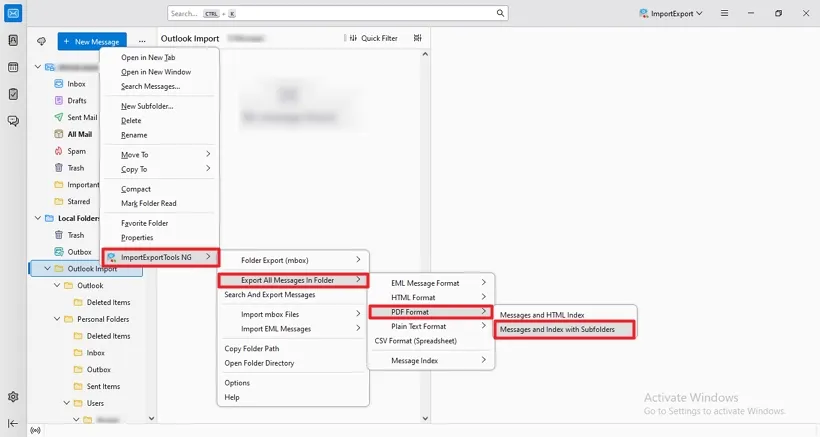Open HTML Format submenu
Image resolution: width=820 pixels, height=437 pixels.
coord(431,297)
